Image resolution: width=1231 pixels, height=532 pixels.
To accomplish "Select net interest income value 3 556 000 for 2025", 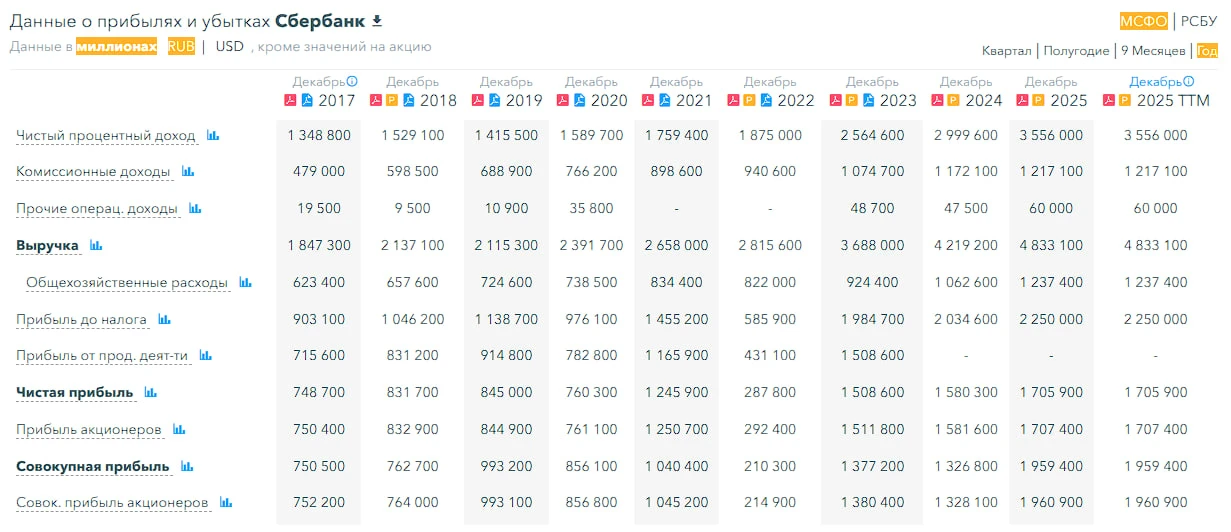I will coord(1050,135).
